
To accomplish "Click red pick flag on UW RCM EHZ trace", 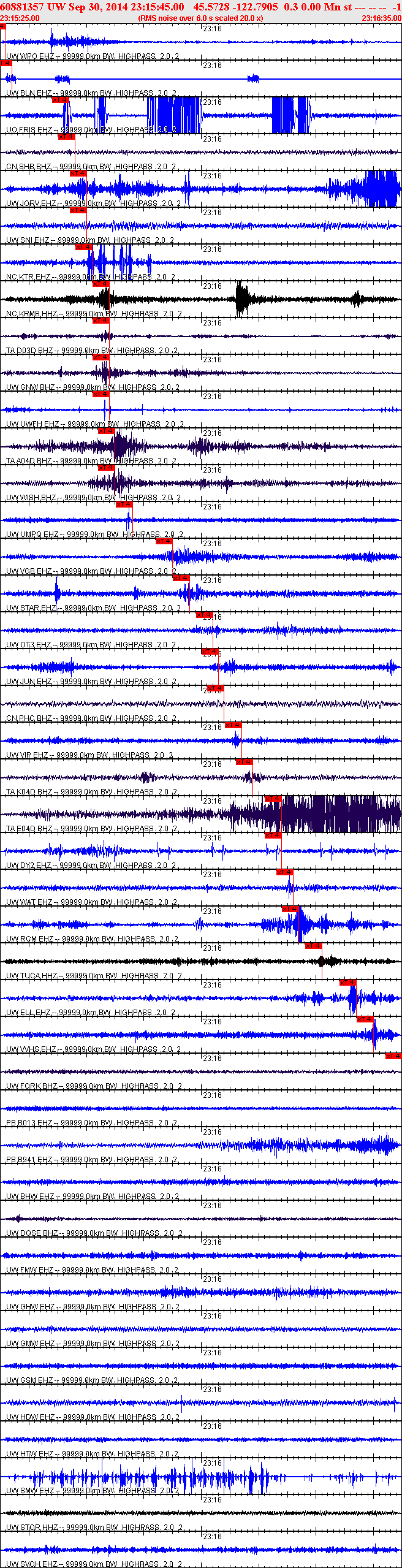I will 290,909.
